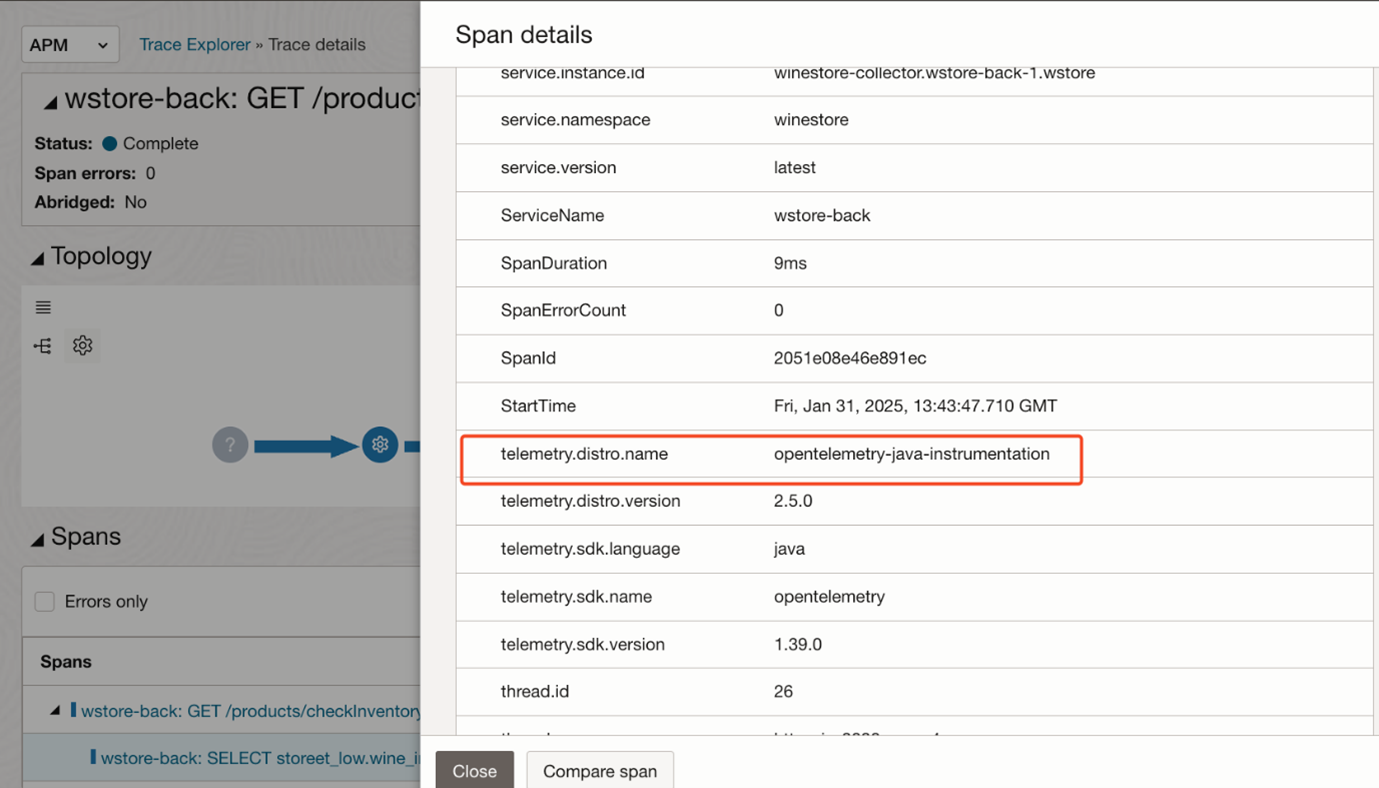This screenshot has height=788, width=1379.
Task: Collapse the Spans section
Action: (x=38, y=539)
